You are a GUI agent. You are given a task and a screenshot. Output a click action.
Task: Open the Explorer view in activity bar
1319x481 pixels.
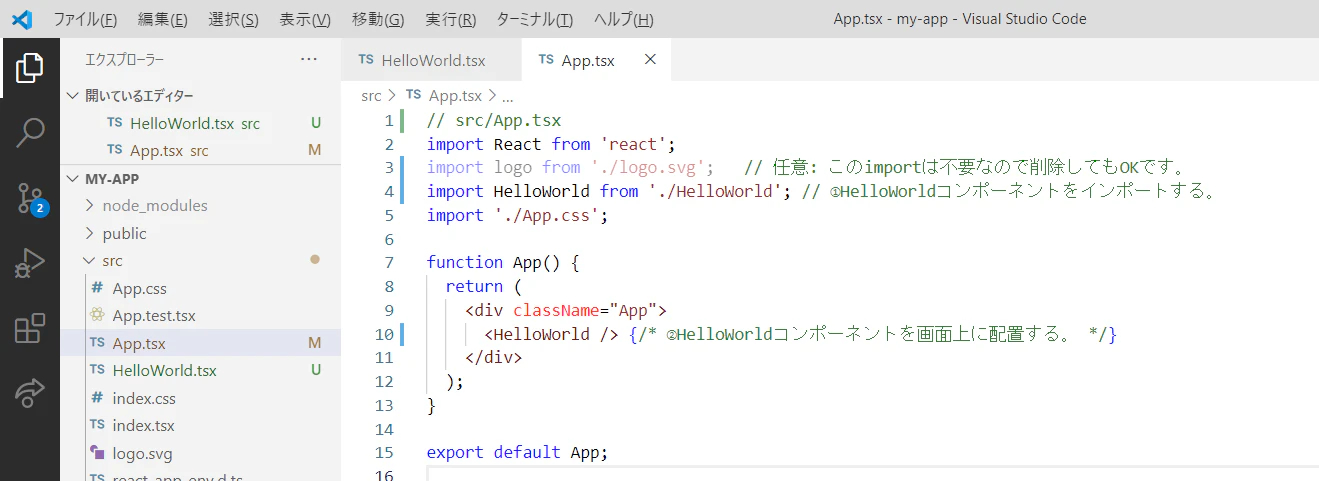coord(30,68)
